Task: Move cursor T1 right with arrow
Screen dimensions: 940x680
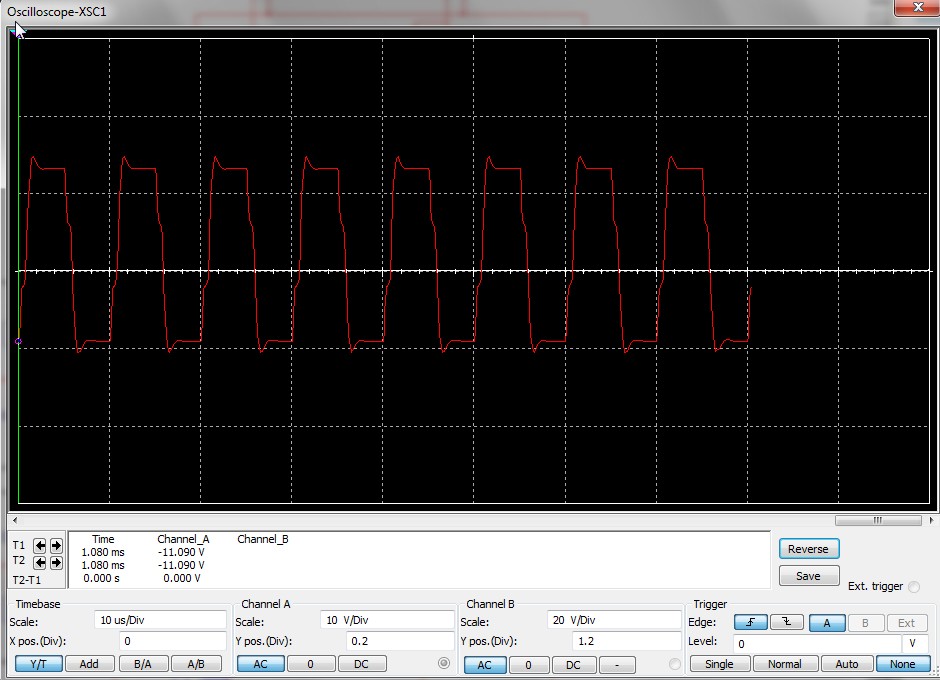Action: [56, 545]
